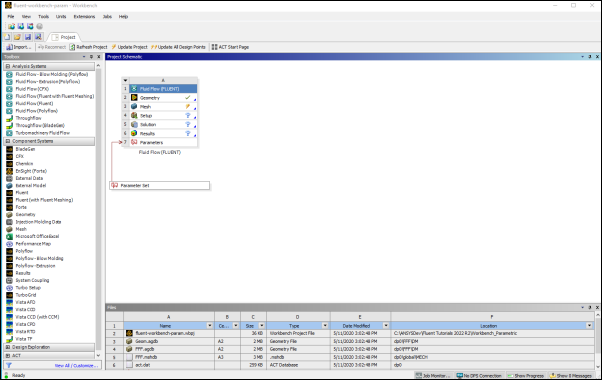Select the Fluent component icon
This screenshot has width=602, height=380.
pos(9,193)
